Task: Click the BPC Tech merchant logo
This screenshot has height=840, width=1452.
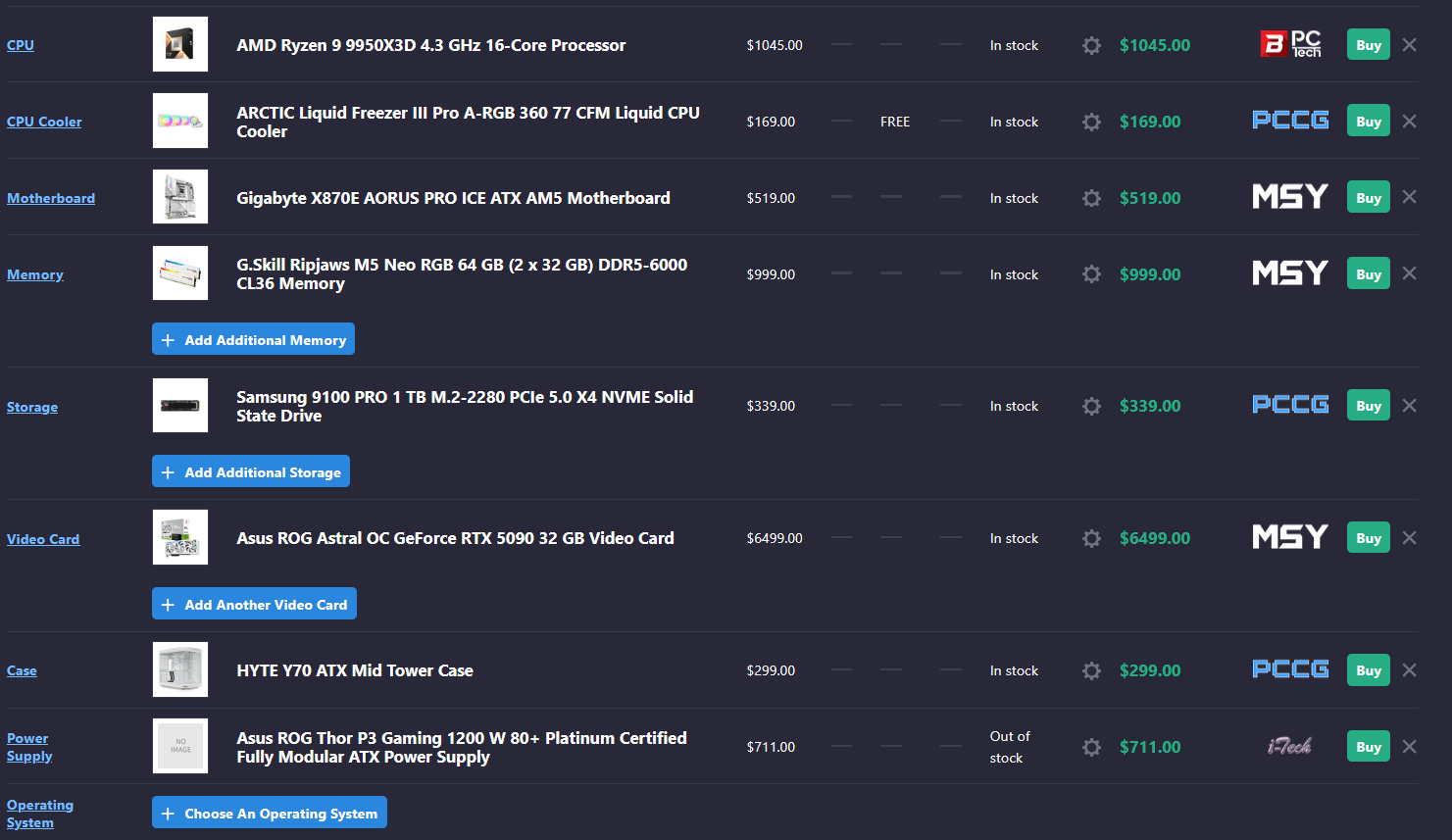Action: 1290,44
